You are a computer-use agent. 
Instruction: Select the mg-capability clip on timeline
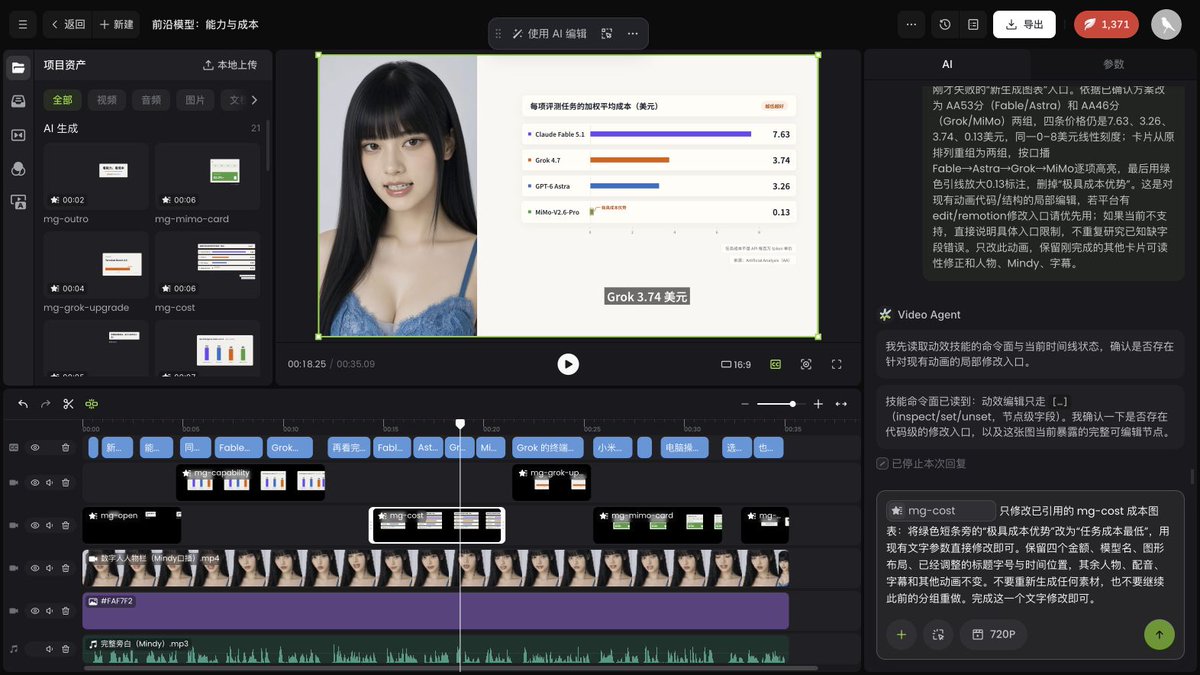tap(251, 482)
